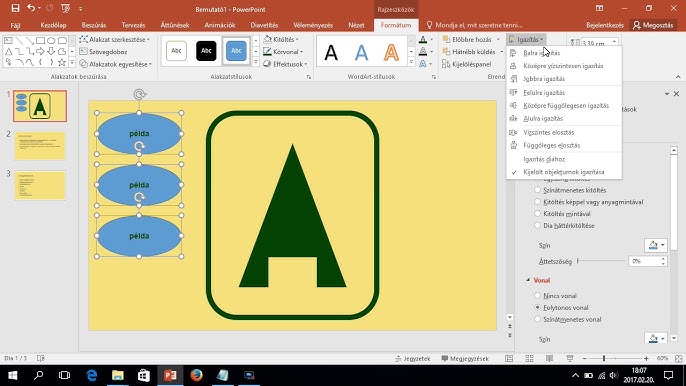Click Előbbre hozás bring forward button
686x386 pixels.
pyautogui.click(x=467, y=39)
